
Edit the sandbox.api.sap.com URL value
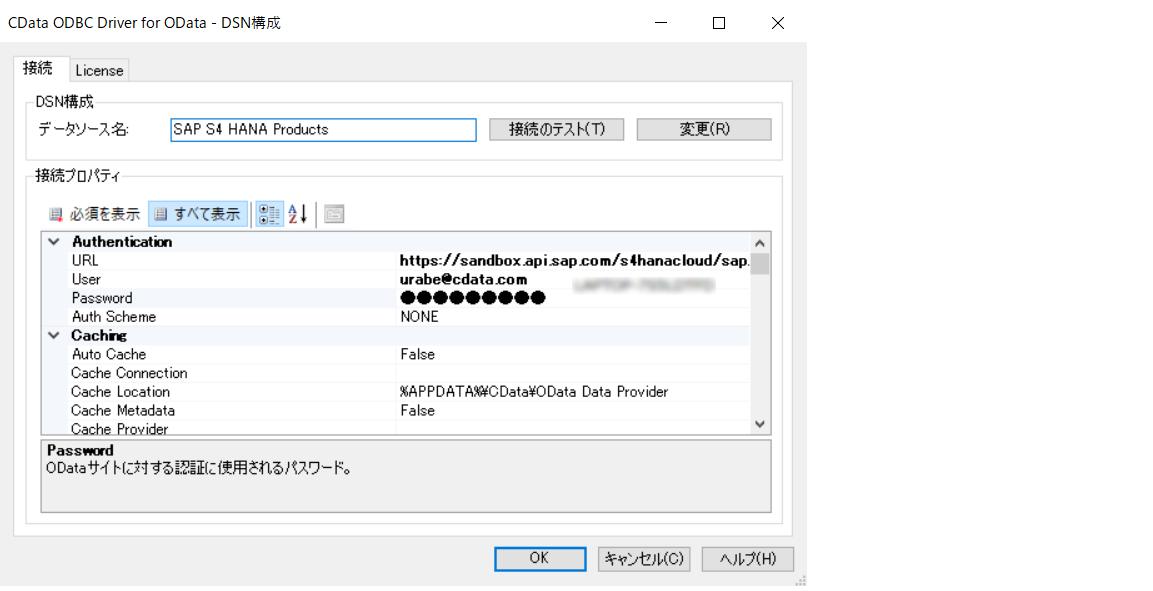(x=574, y=260)
